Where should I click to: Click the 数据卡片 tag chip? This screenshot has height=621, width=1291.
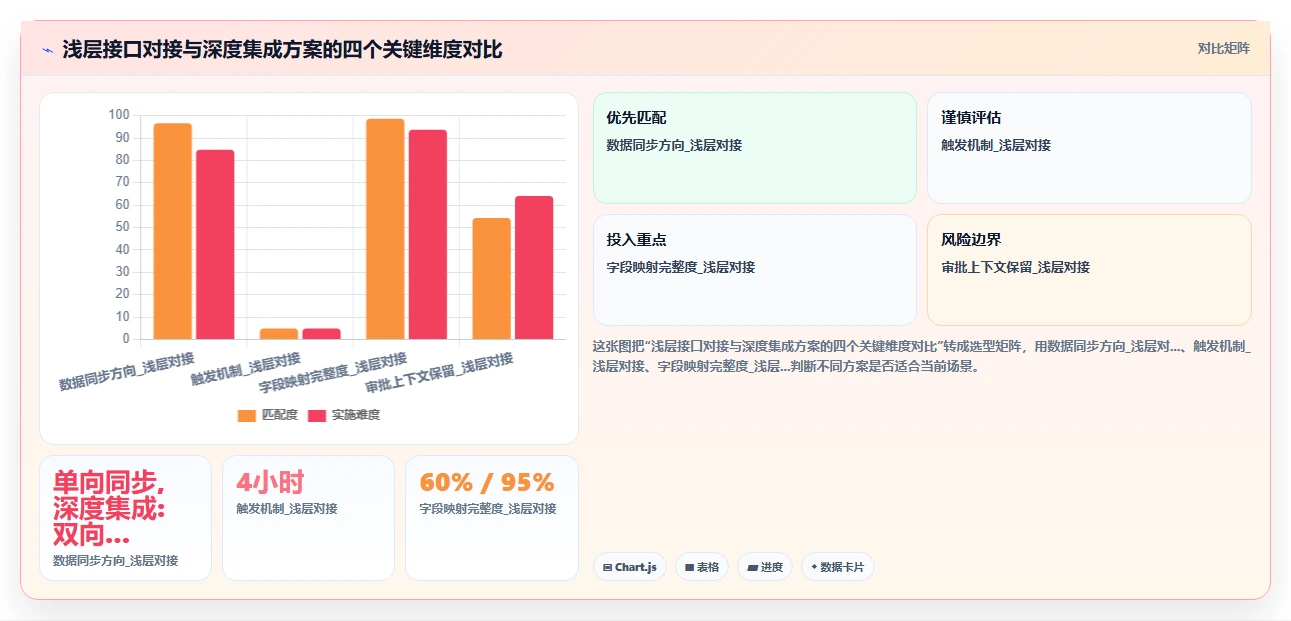(x=838, y=567)
